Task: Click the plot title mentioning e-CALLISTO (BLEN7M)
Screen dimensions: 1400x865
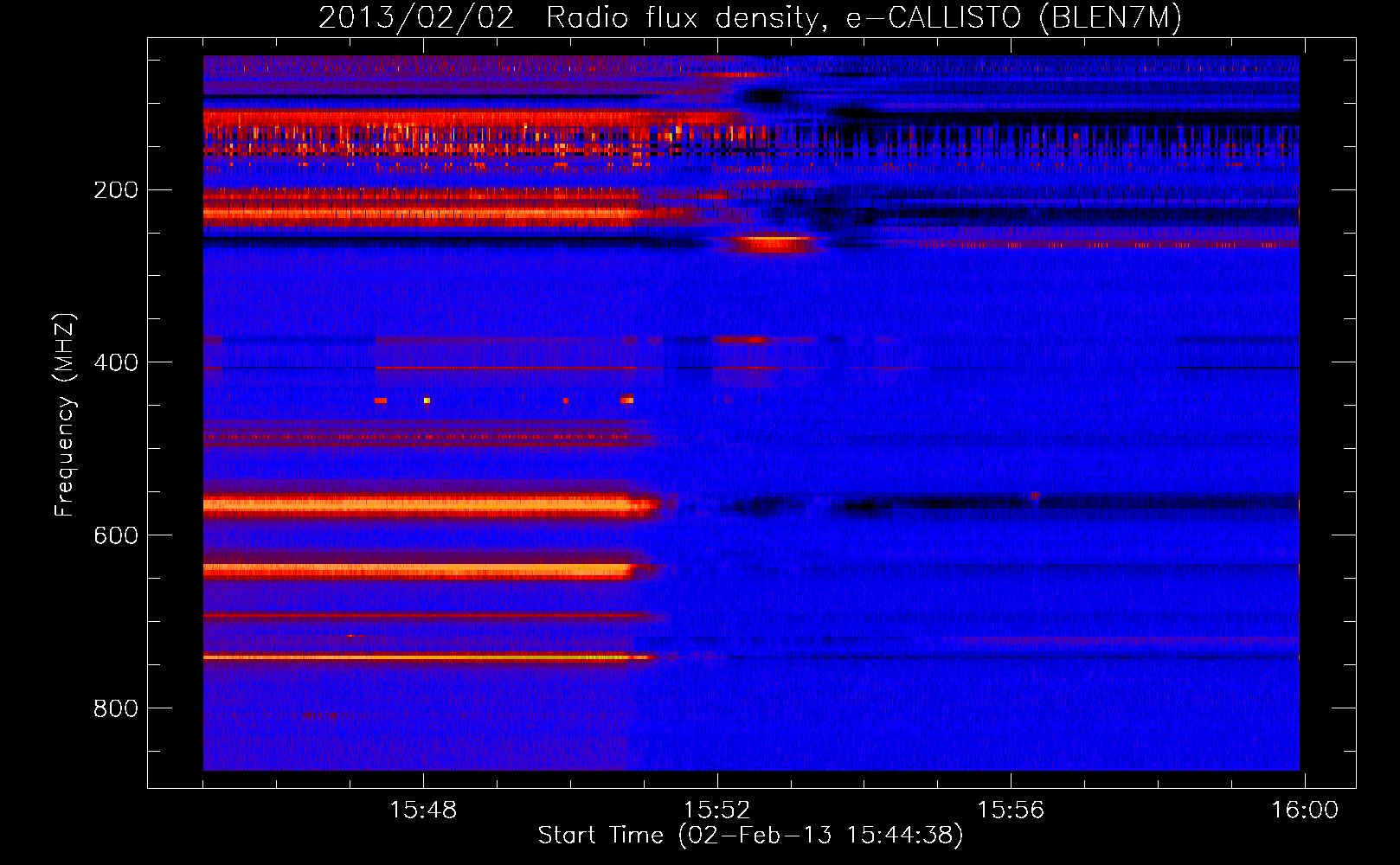Action: [750, 18]
